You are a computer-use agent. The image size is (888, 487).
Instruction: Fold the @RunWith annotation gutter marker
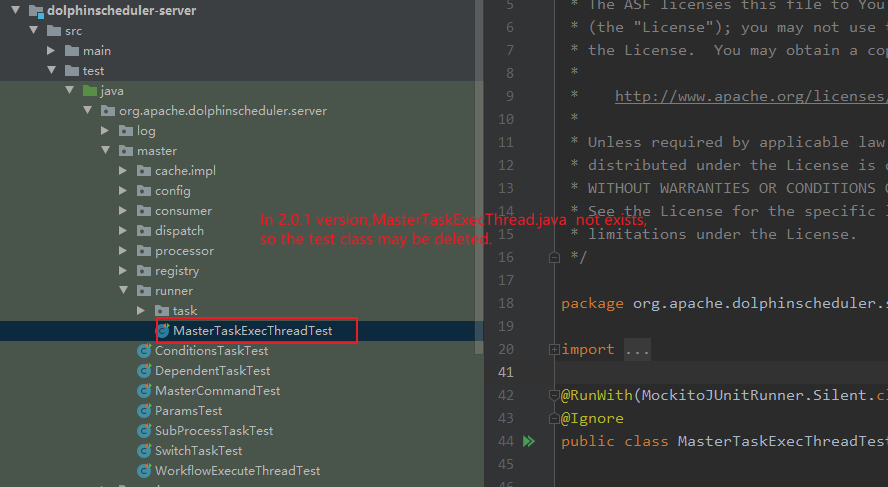[554, 395]
